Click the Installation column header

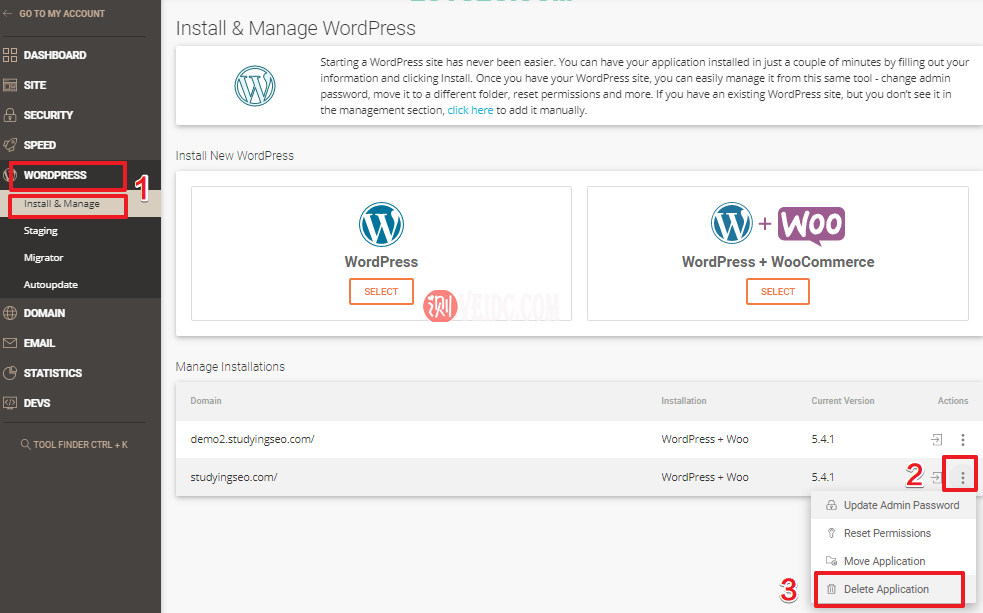click(x=683, y=401)
